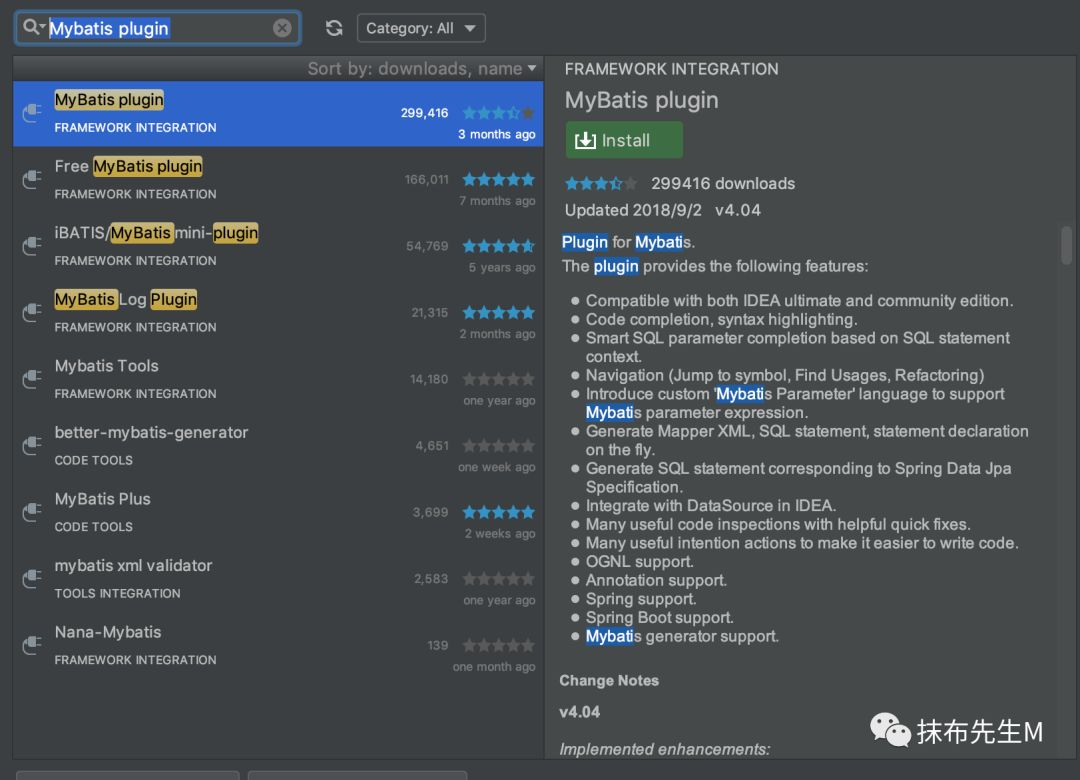1080x780 pixels.
Task: Clear the search field with X icon
Action: [282, 28]
